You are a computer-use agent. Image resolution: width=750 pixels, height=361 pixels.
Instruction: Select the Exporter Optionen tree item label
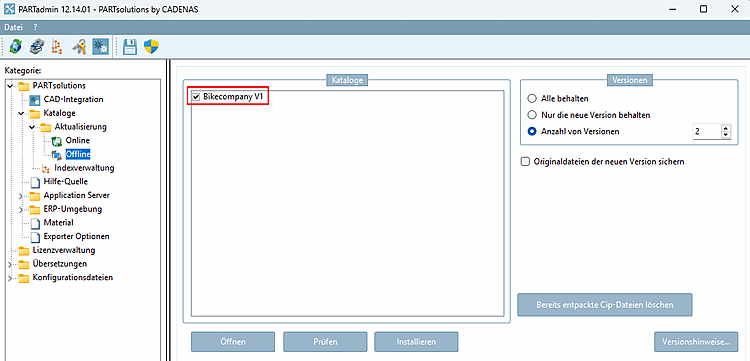click(77, 237)
